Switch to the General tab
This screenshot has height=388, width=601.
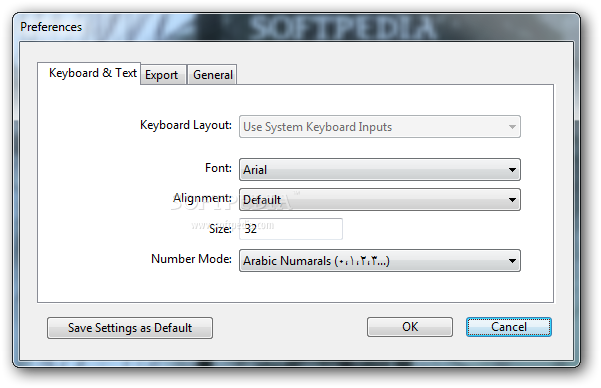(212, 74)
